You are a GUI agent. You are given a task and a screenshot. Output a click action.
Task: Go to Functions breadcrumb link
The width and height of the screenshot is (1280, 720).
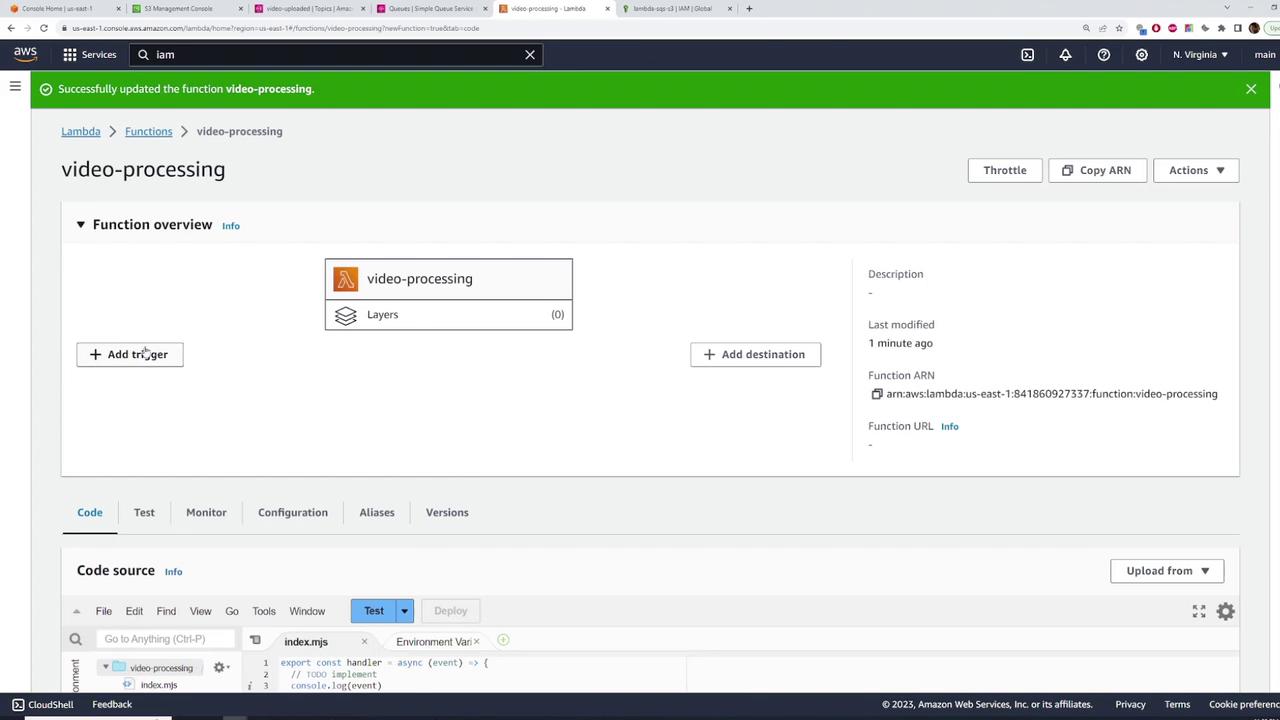[148, 131]
